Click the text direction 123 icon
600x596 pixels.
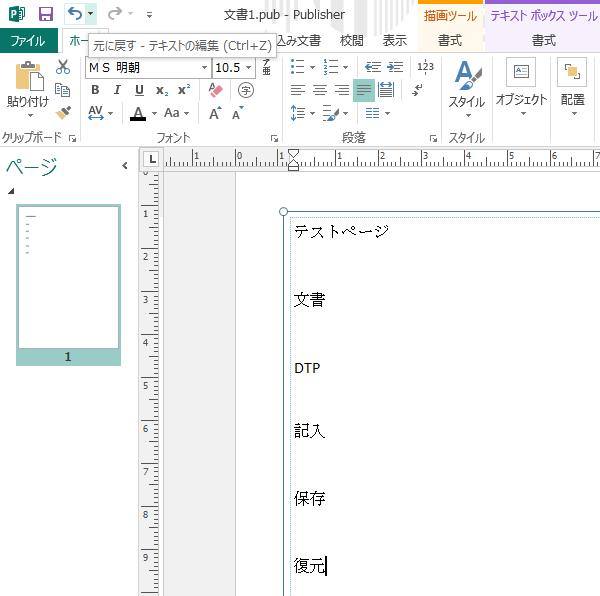[x=425, y=67]
